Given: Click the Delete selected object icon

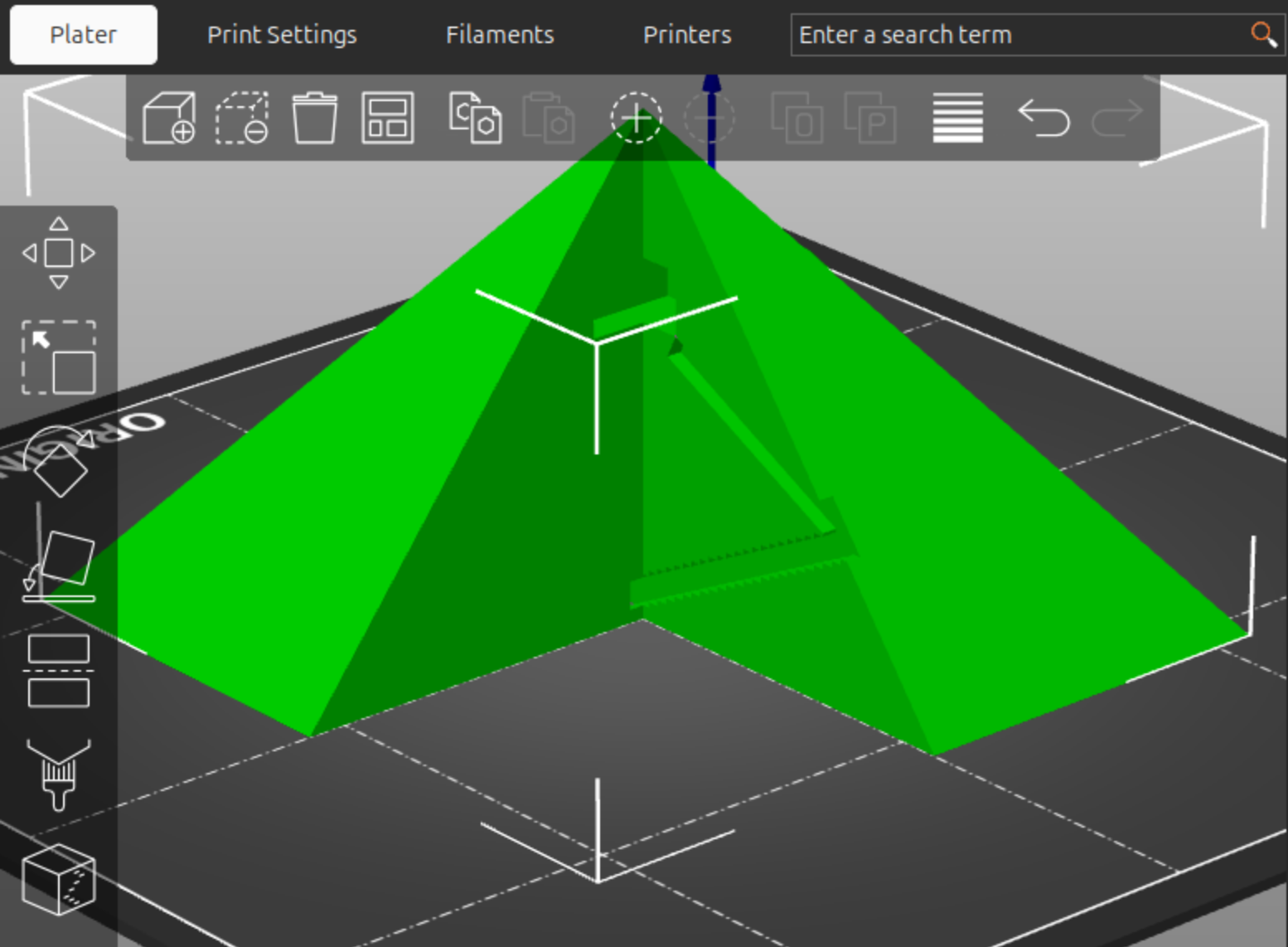Looking at the screenshot, I should pyautogui.click(x=241, y=117).
